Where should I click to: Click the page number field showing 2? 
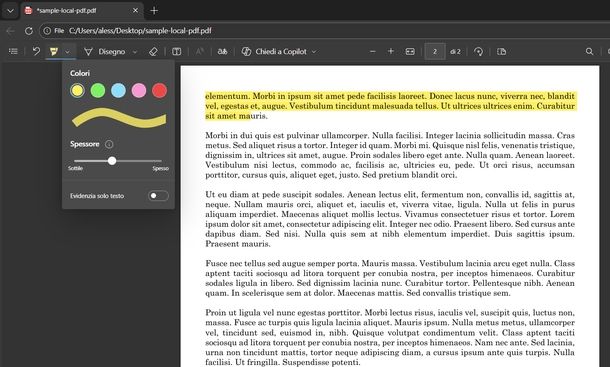tap(435, 51)
